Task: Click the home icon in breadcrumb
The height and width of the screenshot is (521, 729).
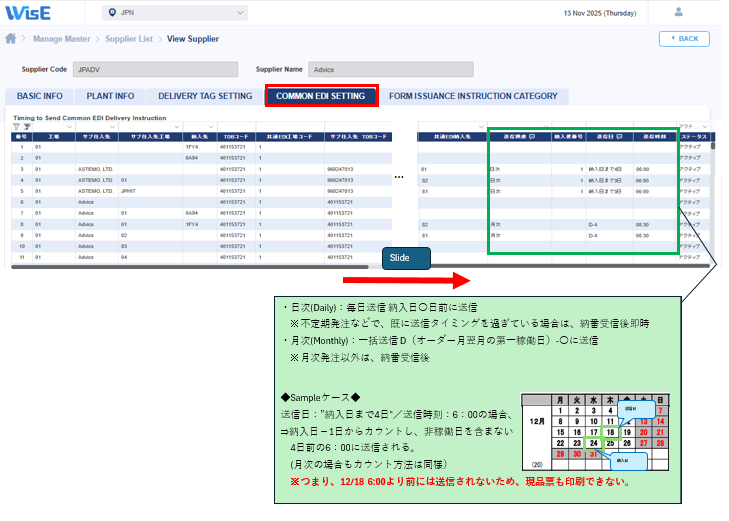Action: coord(11,39)
